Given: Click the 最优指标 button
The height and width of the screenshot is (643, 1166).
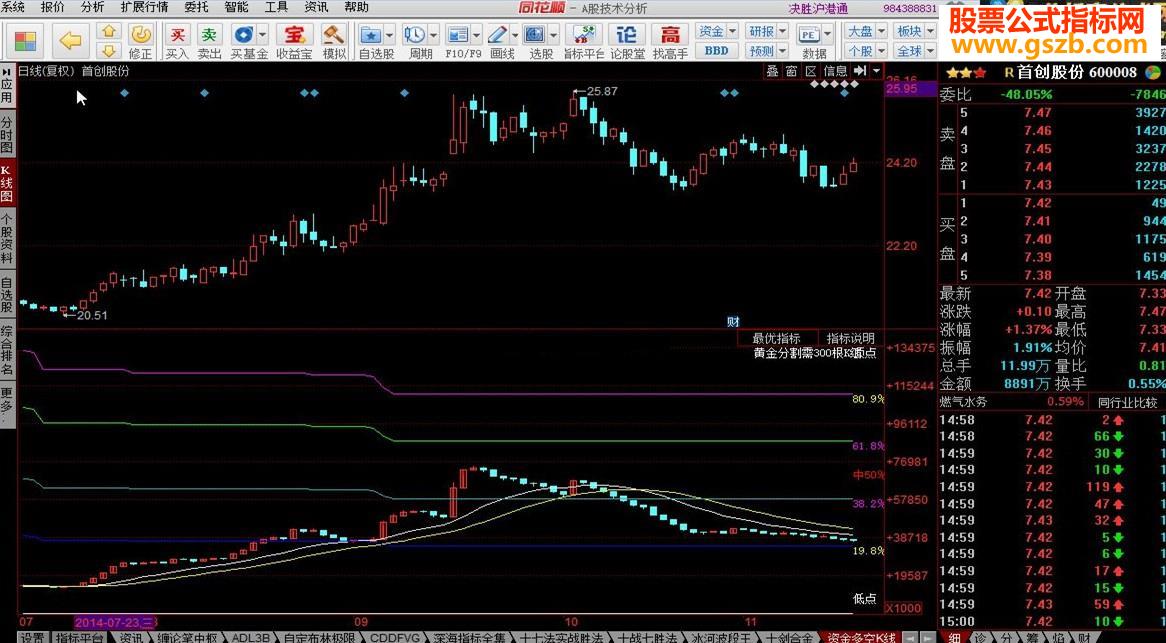Looking at the screenshot, I should coord(776,338).
